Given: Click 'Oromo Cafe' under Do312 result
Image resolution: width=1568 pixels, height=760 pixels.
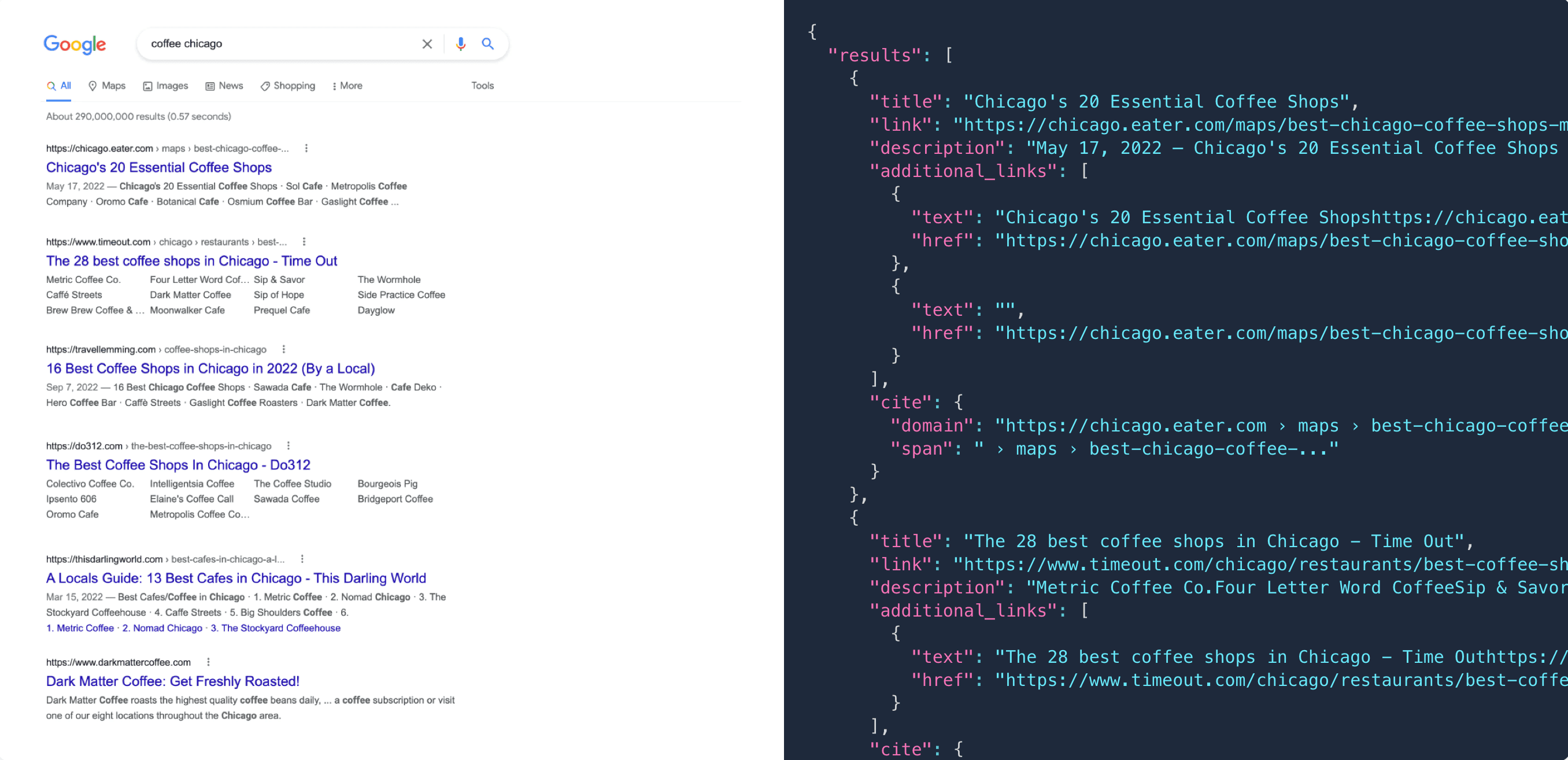Looking at the screenshot, I should tap(72, 514).
